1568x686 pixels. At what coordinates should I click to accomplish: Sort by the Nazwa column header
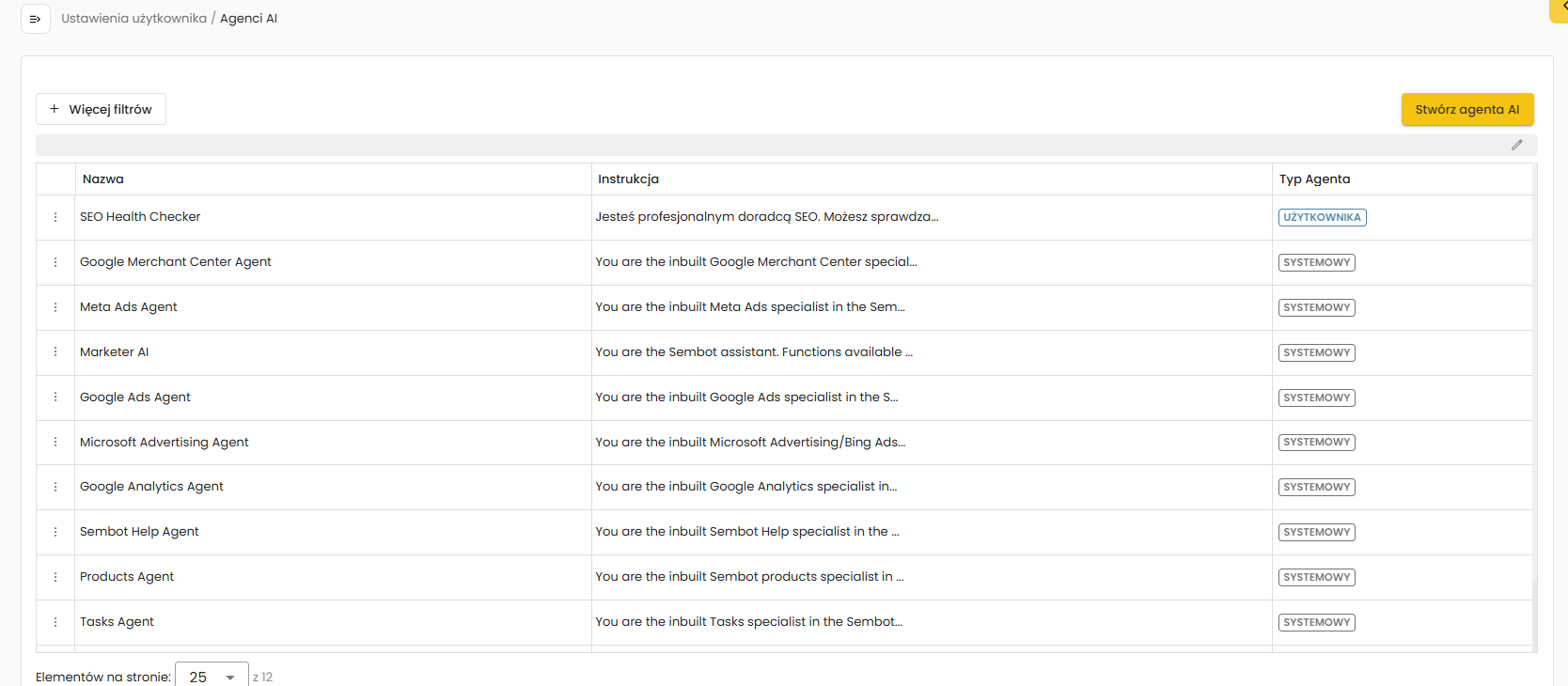(103, 179)
